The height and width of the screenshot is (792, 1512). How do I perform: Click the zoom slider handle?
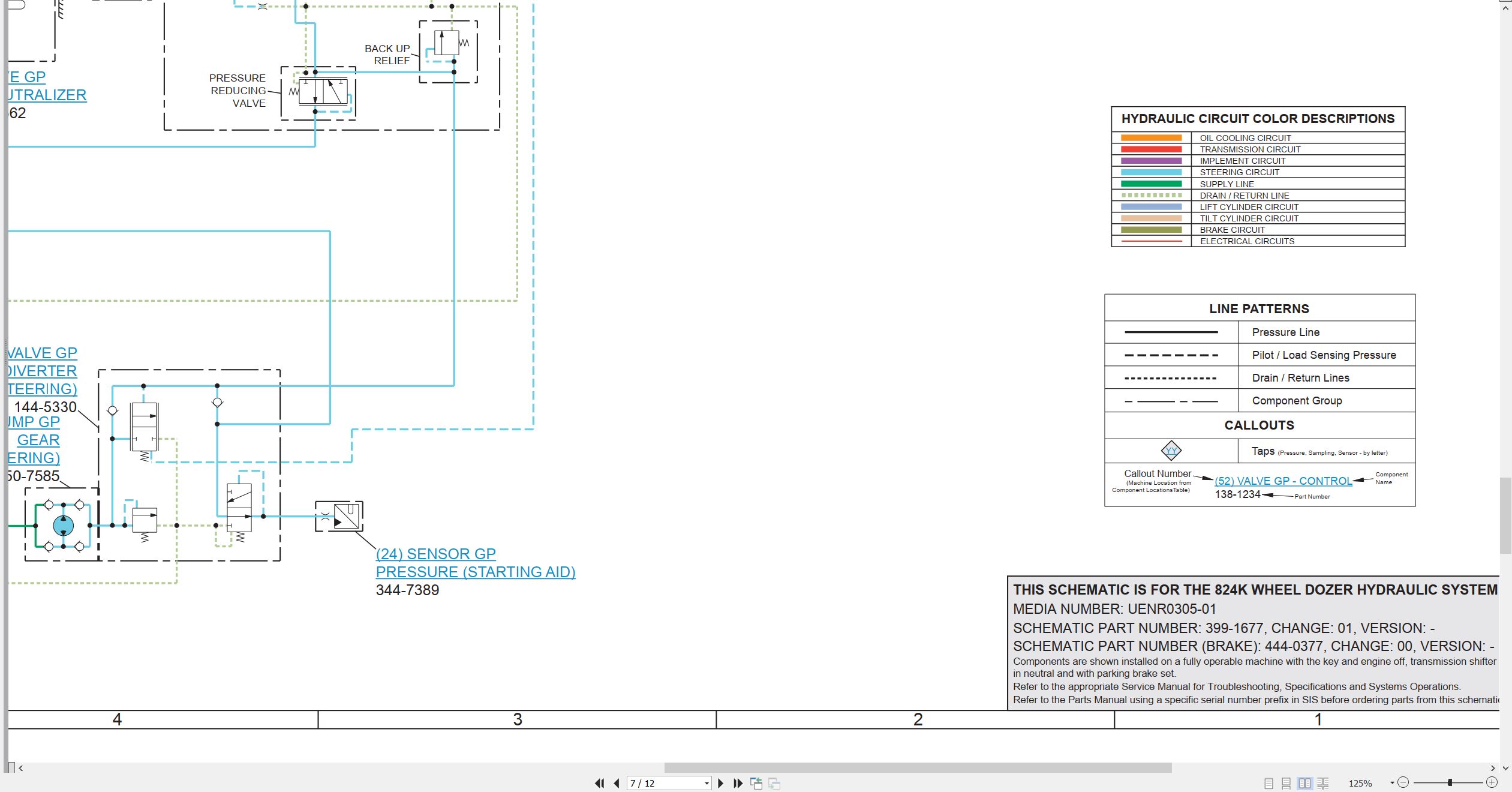[x=1450, y=782]
